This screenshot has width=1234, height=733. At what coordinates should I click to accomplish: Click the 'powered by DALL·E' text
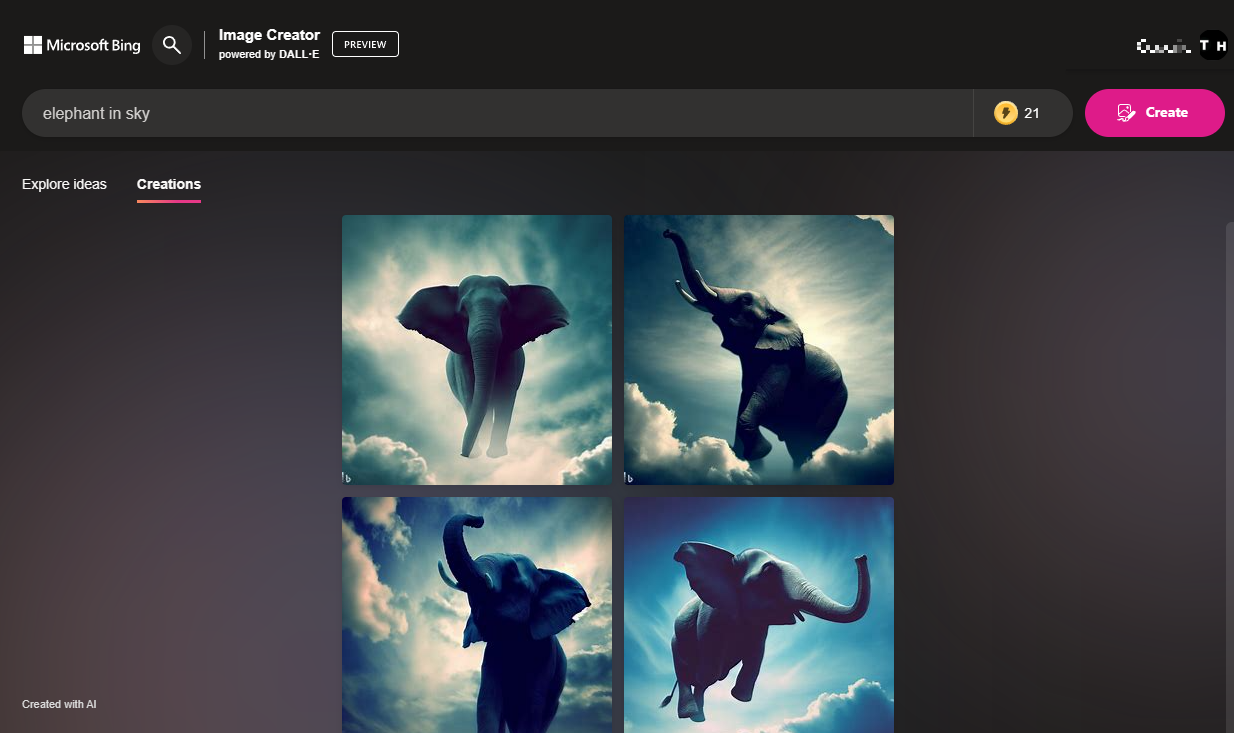269,55
